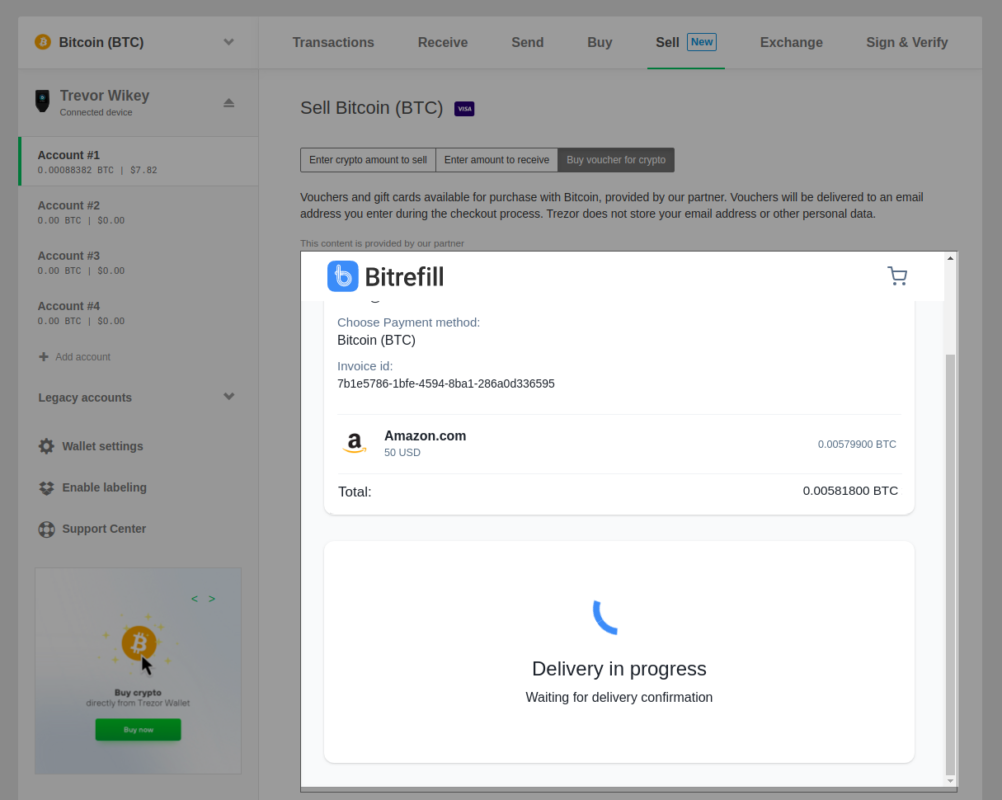This screenshot has width=1002, height=800.
Task: Show next promo banner slide
Action: 212,599
